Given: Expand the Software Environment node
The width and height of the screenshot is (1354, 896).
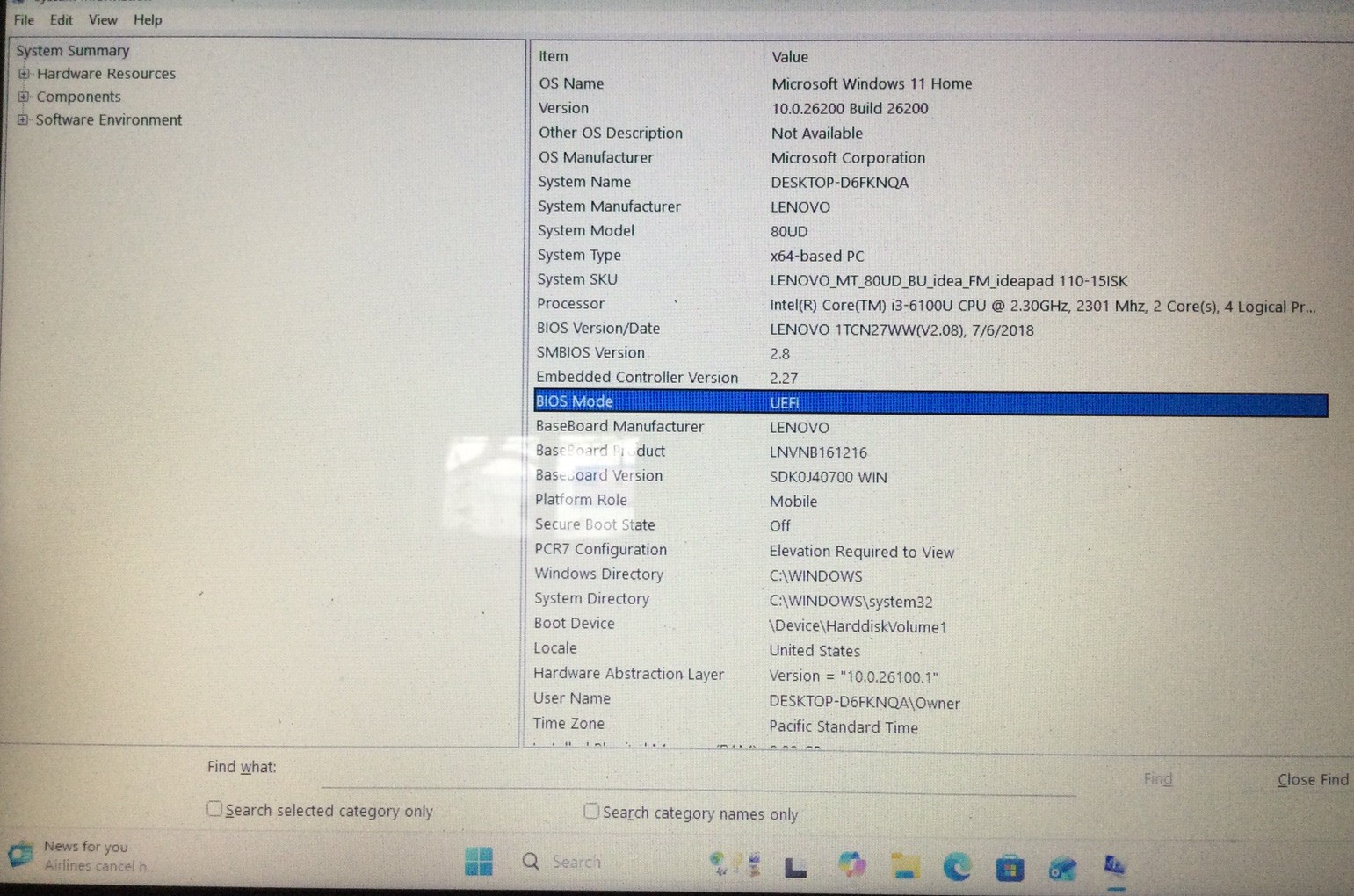Looking at the screenshot, I should pos(24,119).
